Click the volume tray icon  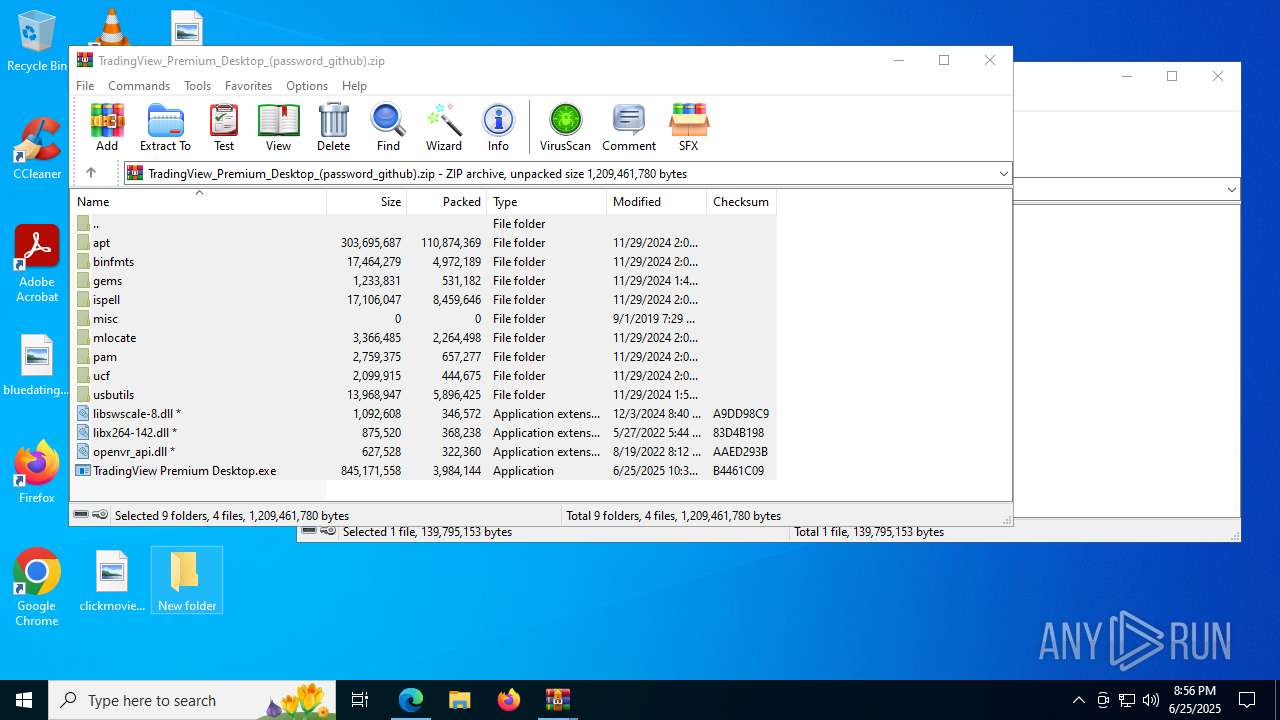point(1151,700)
